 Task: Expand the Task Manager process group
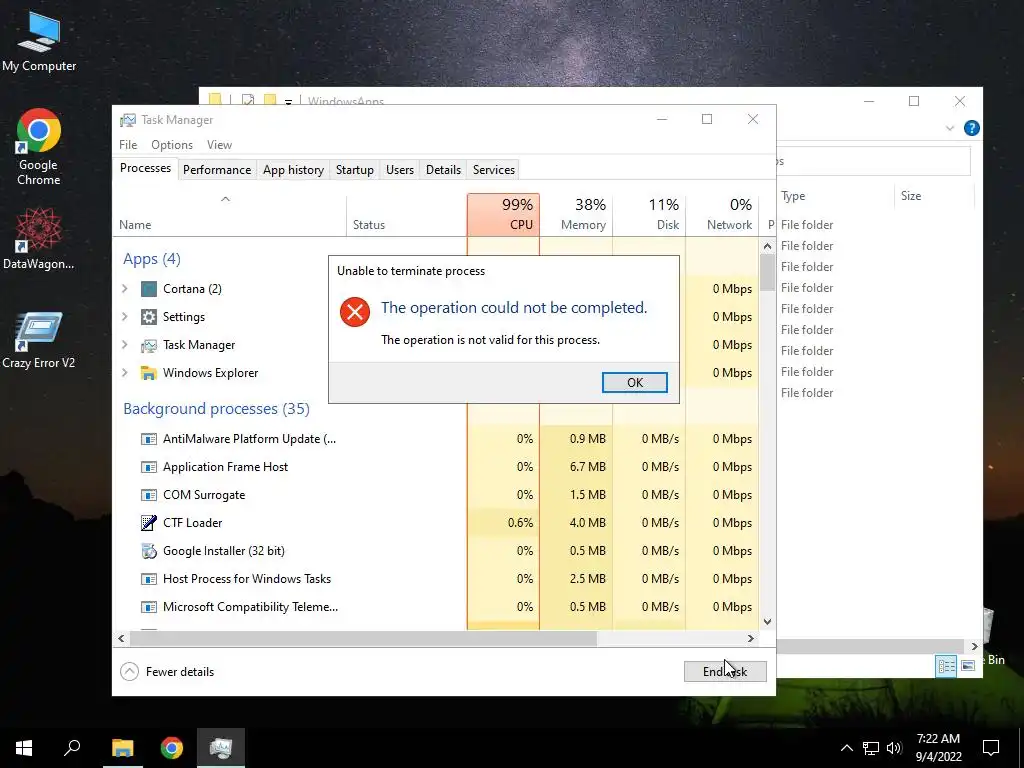125,344
